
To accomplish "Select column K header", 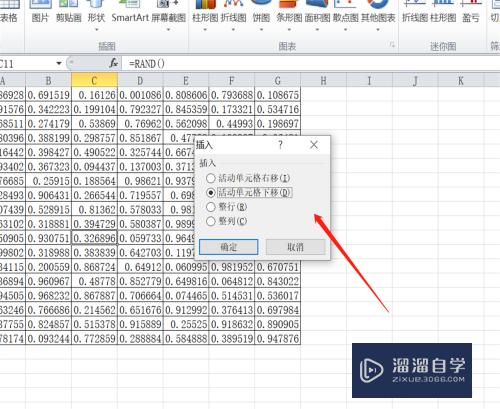I will pyautogui.click(x=461, y=81).
